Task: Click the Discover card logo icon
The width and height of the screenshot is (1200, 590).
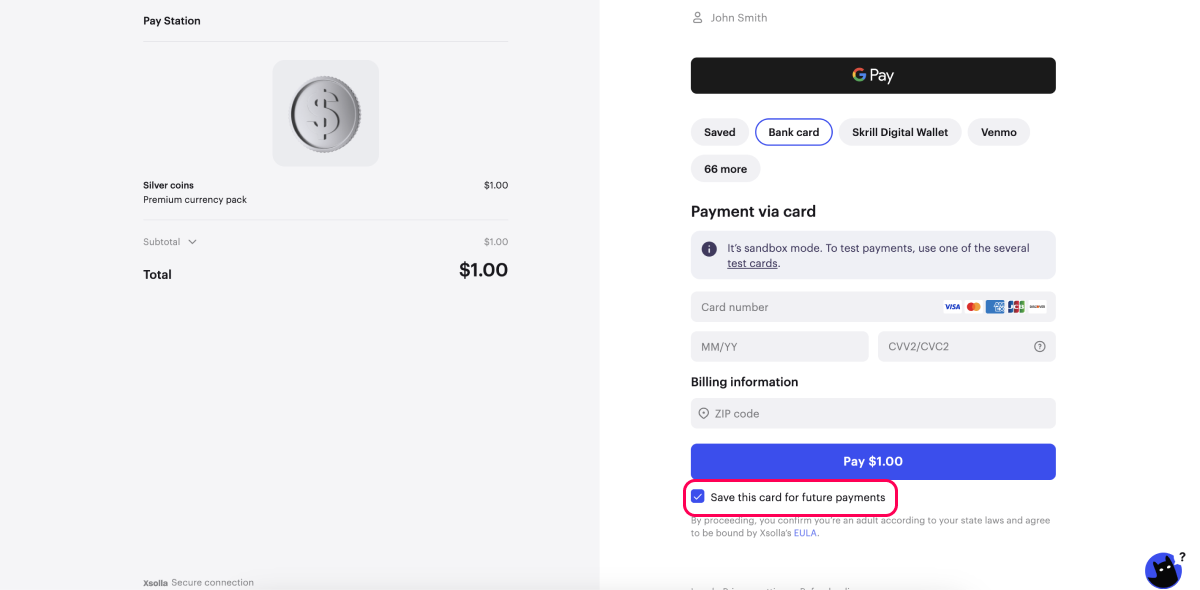Action: point(1037,307)
